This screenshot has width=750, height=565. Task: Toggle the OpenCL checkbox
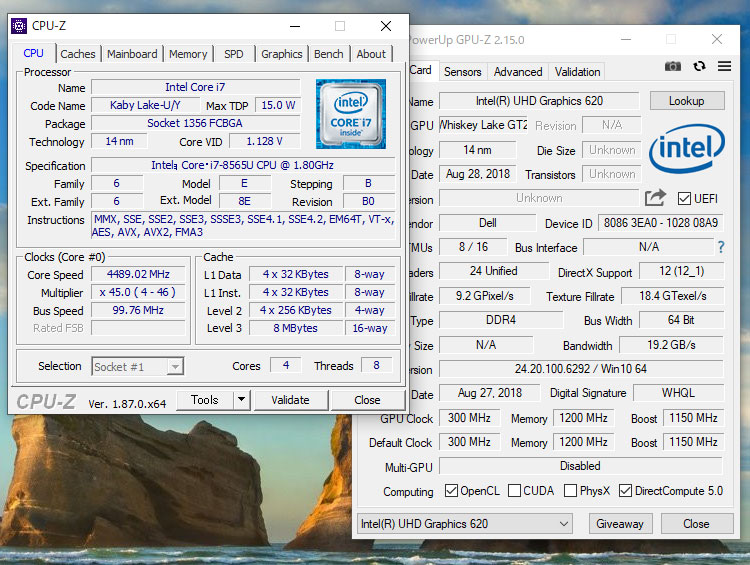451,490
